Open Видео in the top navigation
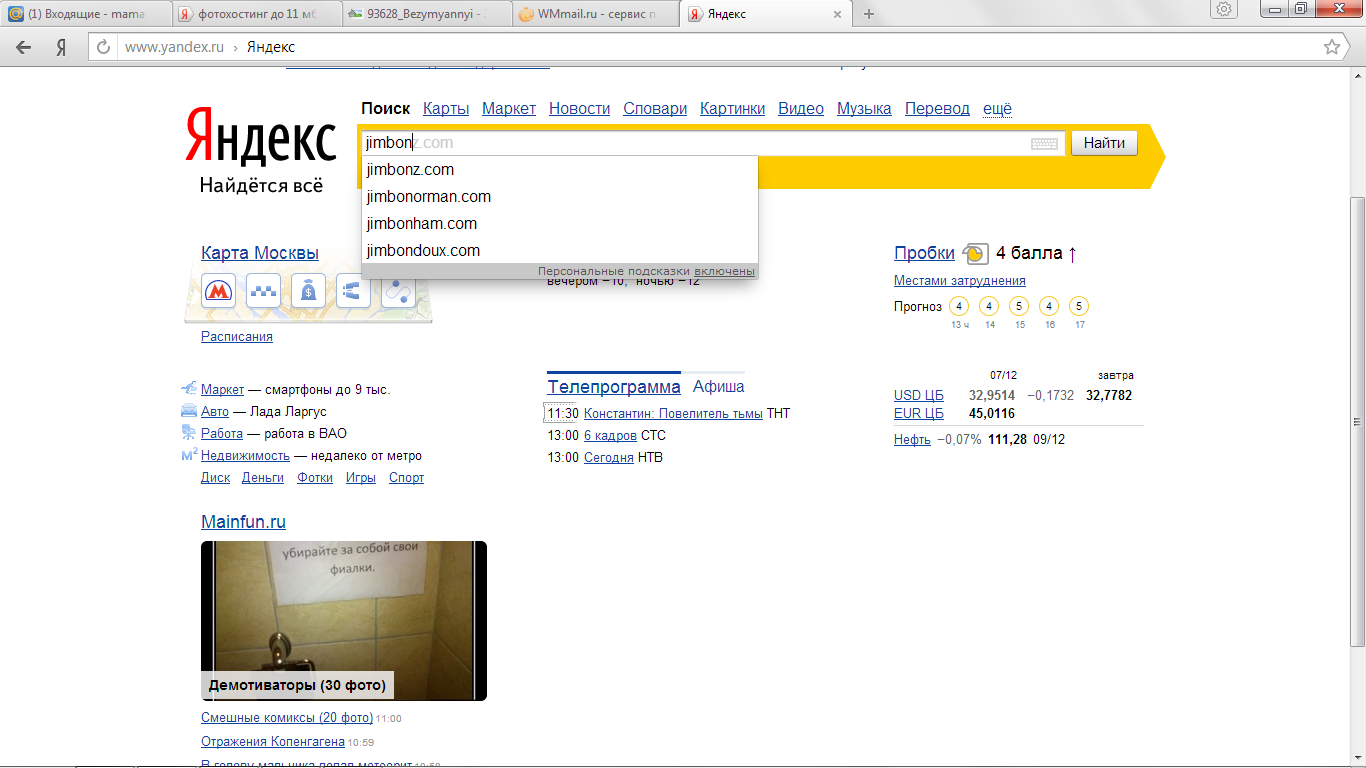This screenshot has width=1366, height=768. [801, 109]
